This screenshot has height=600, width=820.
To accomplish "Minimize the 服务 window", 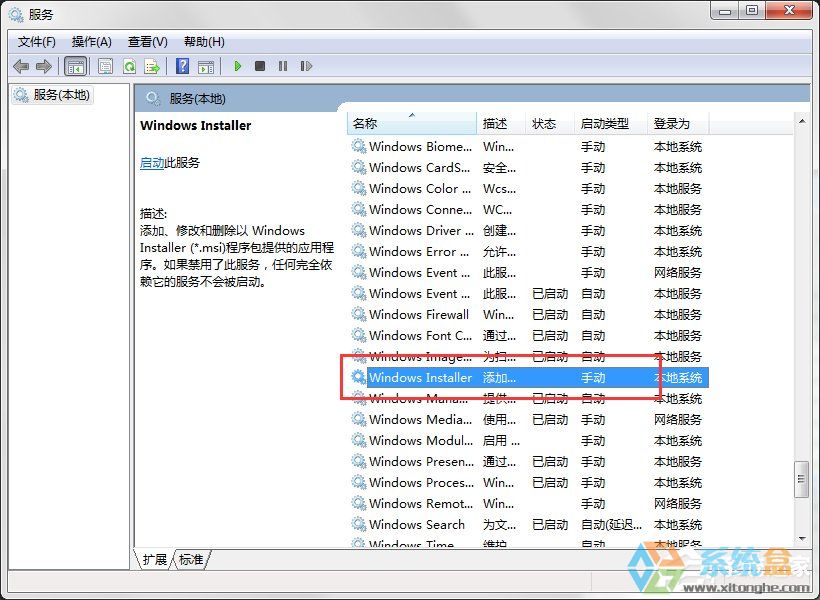I will pos(725,11).
